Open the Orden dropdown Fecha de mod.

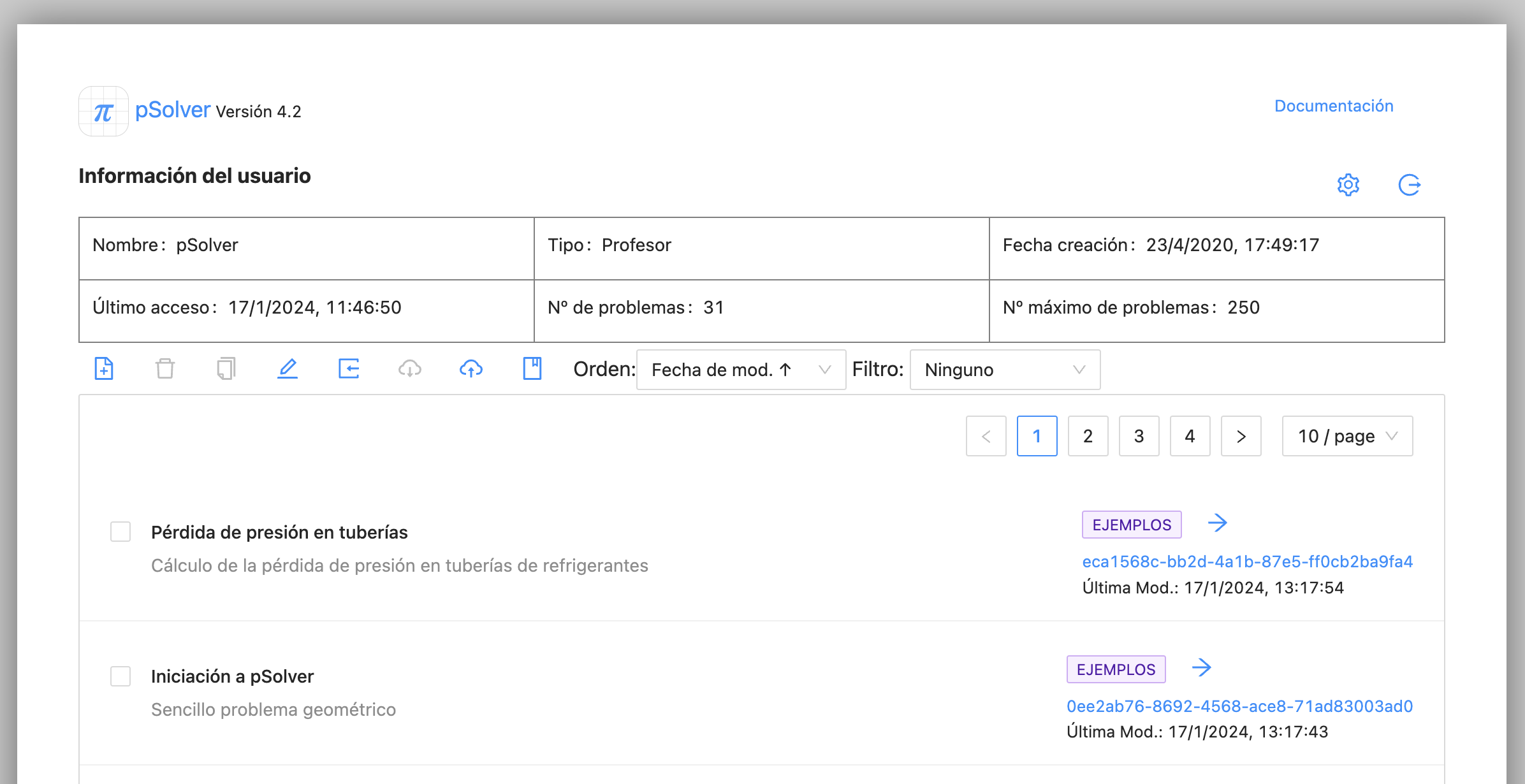coord(741,370)
